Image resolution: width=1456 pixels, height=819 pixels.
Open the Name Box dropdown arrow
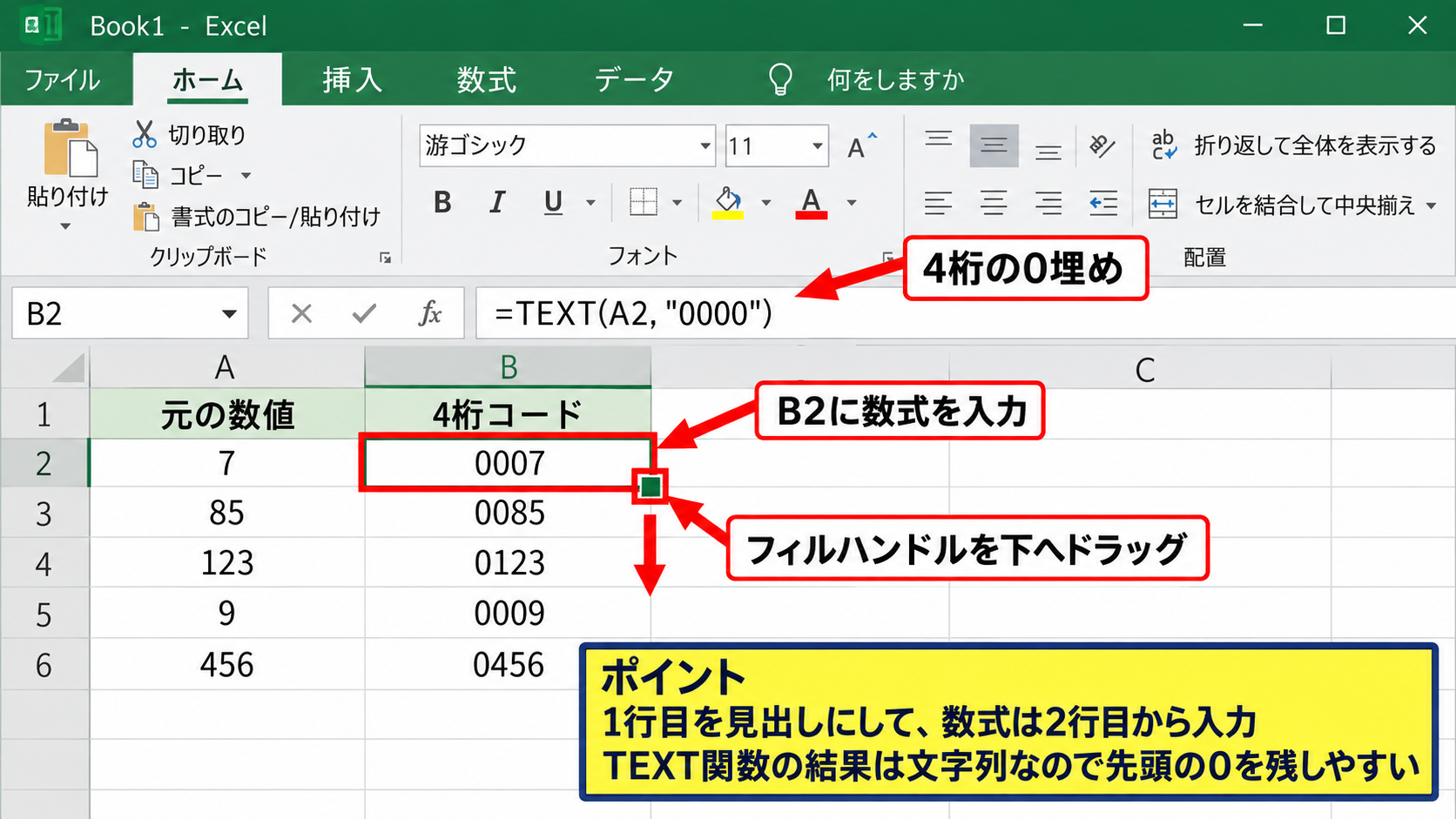(x=229, y=313)
